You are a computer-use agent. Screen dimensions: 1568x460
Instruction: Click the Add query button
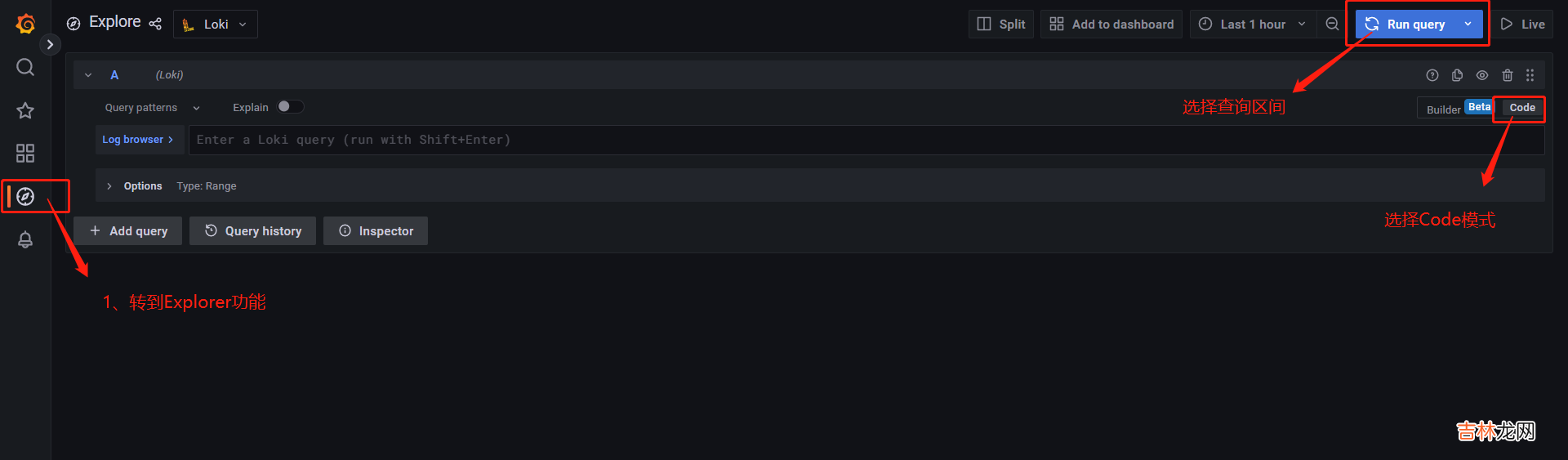click(x=128, y=231)
